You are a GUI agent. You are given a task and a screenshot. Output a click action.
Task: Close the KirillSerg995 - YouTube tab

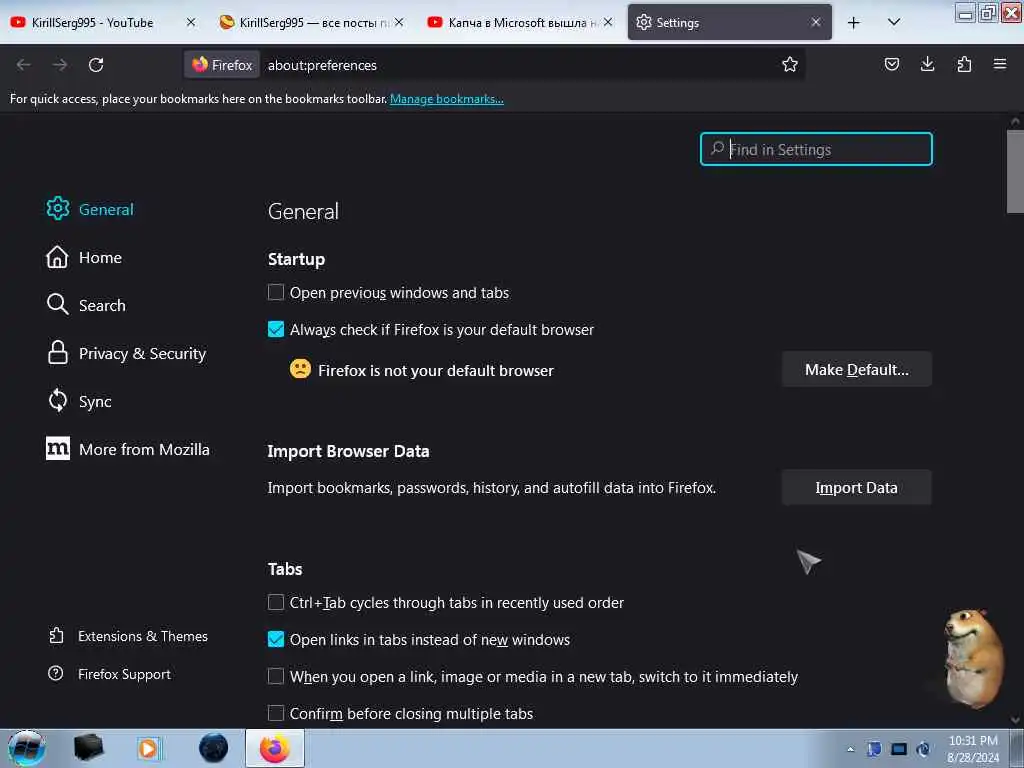(x=191, y=22)
